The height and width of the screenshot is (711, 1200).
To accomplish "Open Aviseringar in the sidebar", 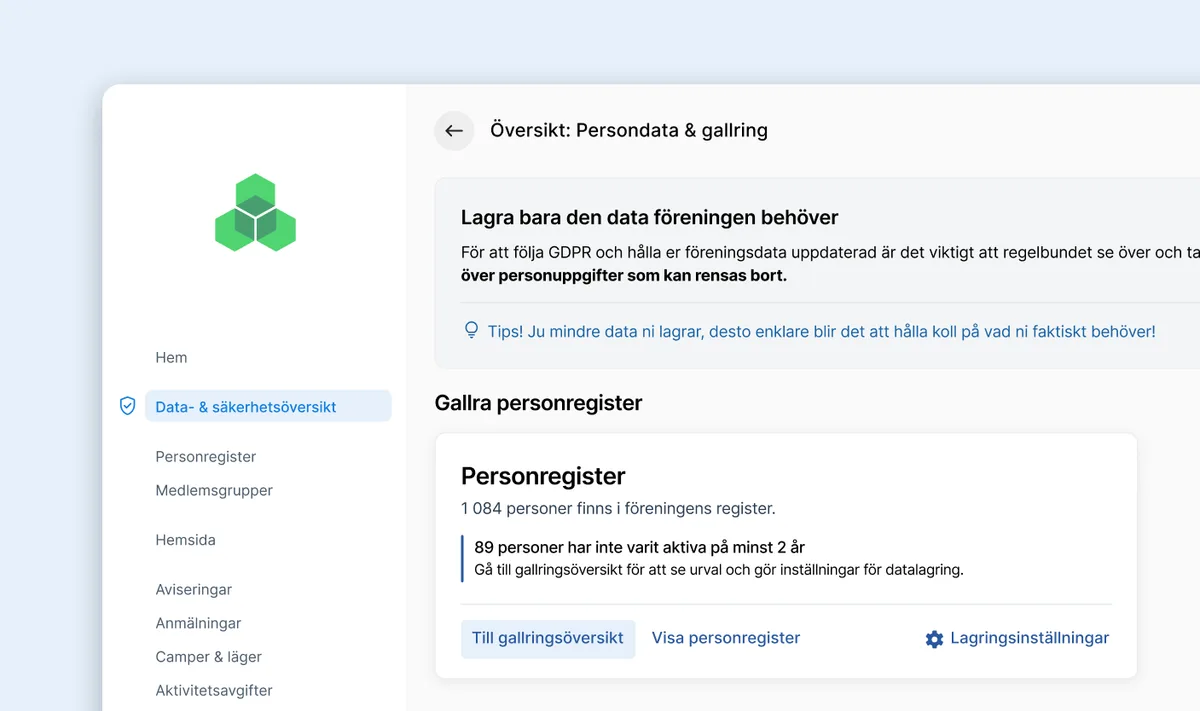I will 194,590.
